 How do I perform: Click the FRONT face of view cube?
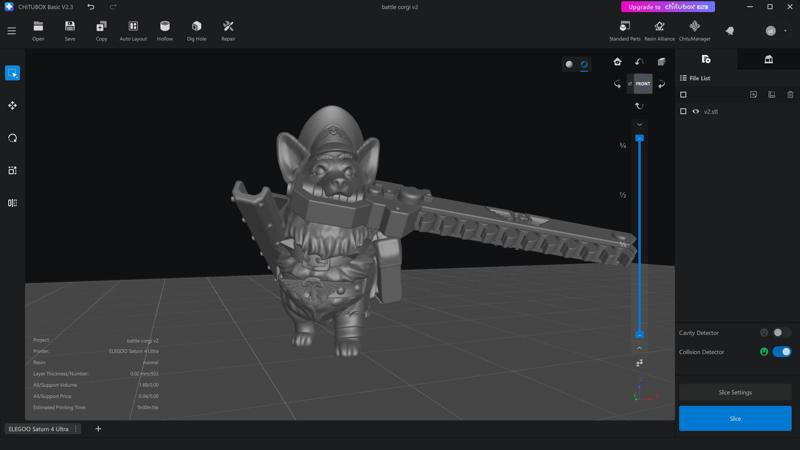click(642, 84)
